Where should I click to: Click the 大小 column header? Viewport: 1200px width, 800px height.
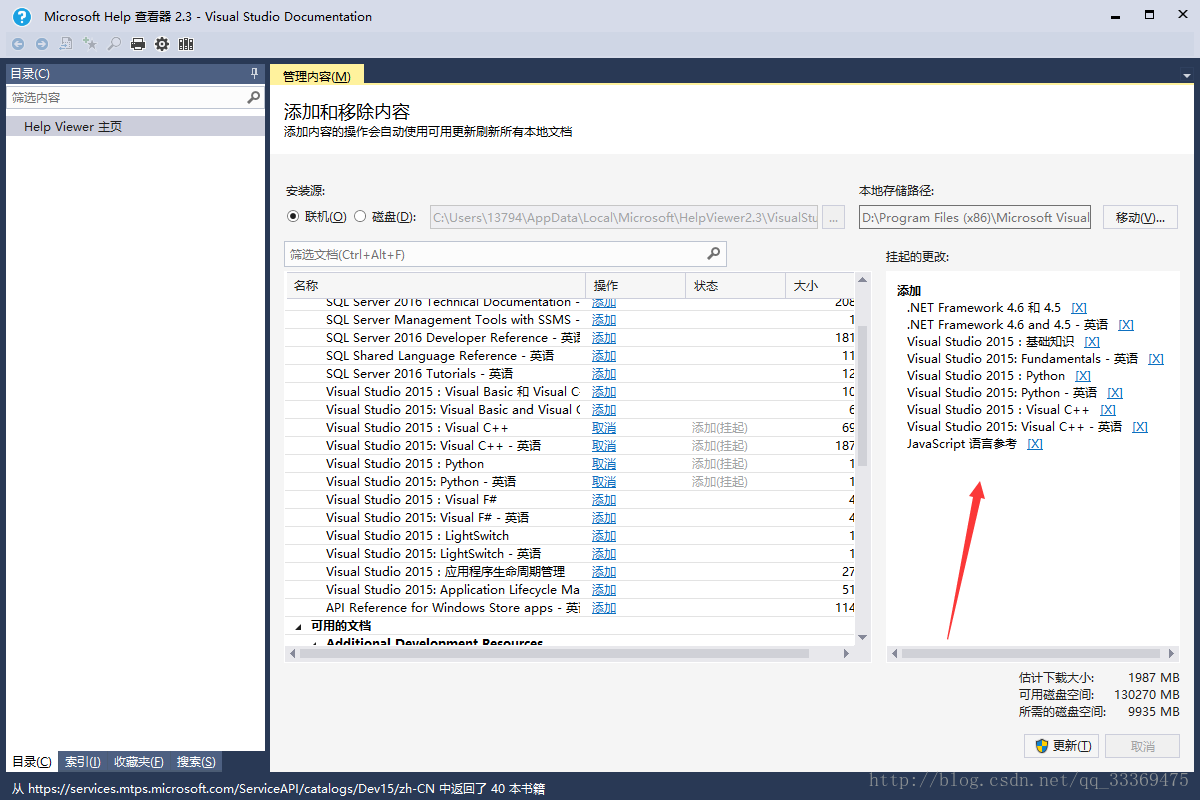pos(820,285)
